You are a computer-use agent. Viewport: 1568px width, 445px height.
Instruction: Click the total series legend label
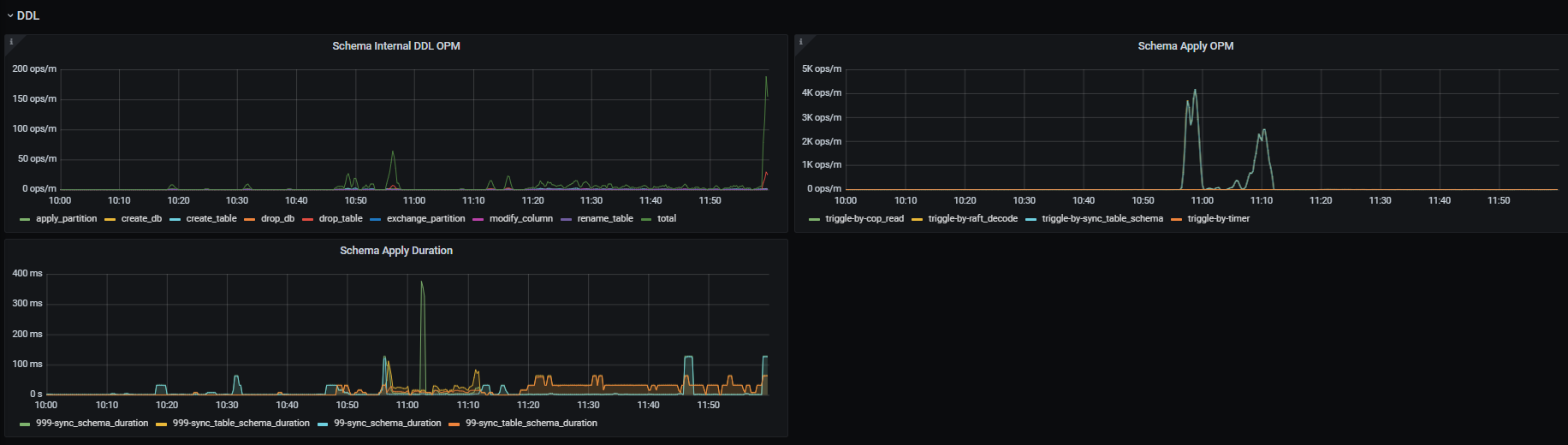pyautogui.click(x=666, y=219)
